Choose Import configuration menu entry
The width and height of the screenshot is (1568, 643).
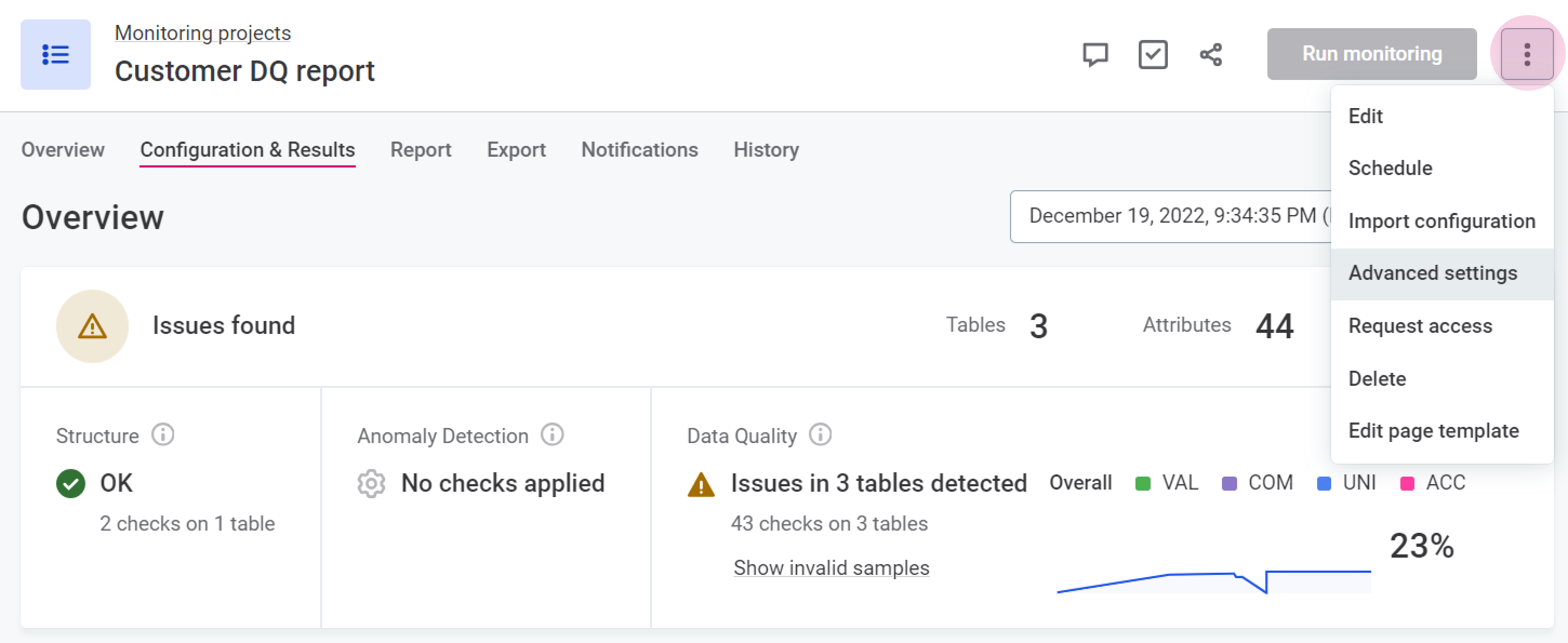1441,222
